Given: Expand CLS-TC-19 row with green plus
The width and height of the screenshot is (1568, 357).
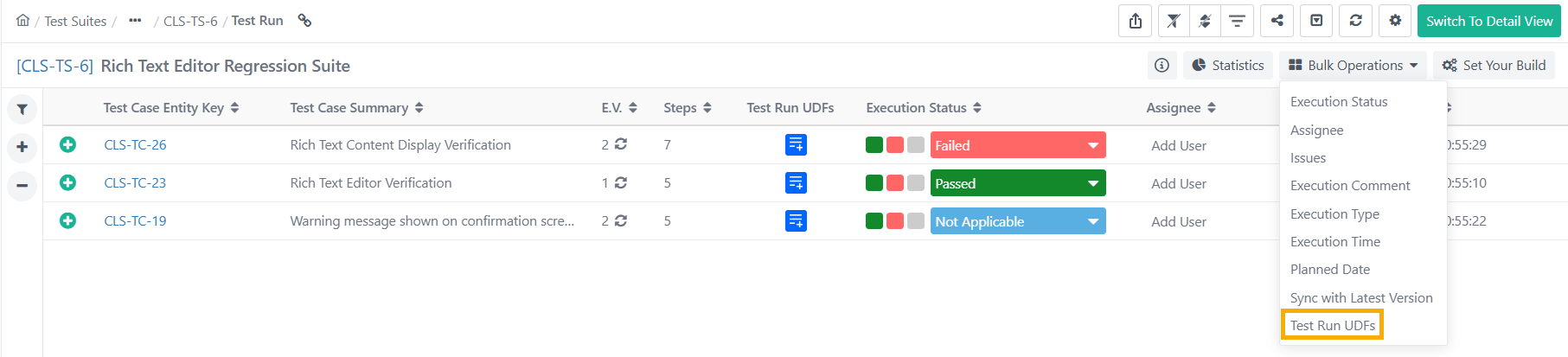Looking at the screenshot, I should coord(67,220).
